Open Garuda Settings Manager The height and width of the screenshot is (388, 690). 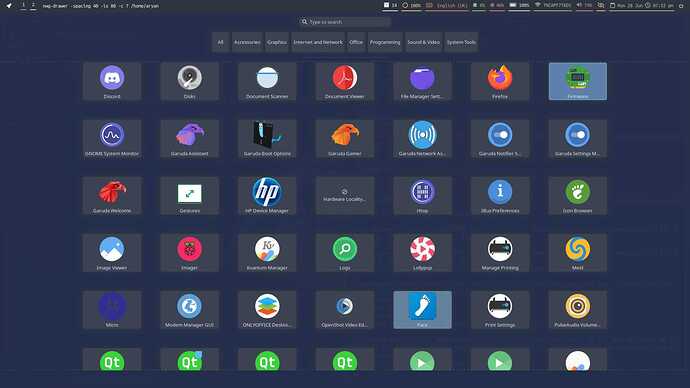(577, 139)
